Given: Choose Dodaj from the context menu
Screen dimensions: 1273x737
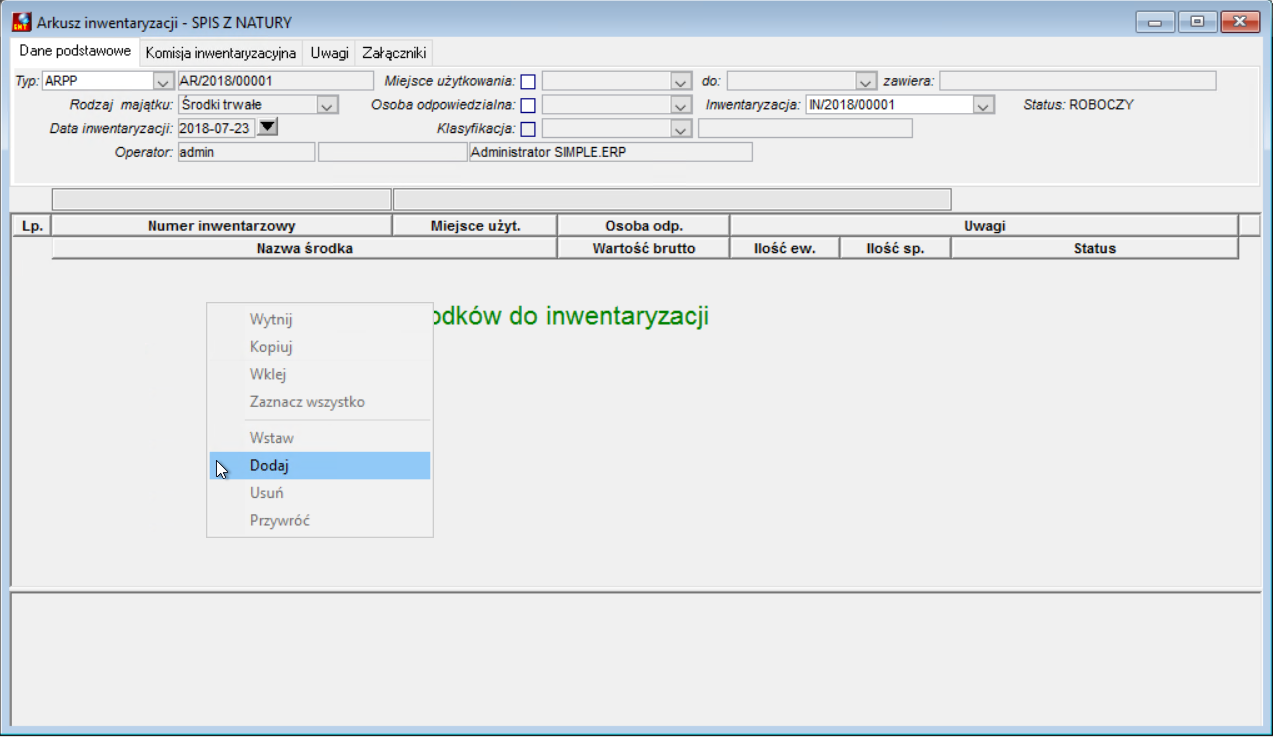Looking at the screenshot, I should (x=320, y=466).
